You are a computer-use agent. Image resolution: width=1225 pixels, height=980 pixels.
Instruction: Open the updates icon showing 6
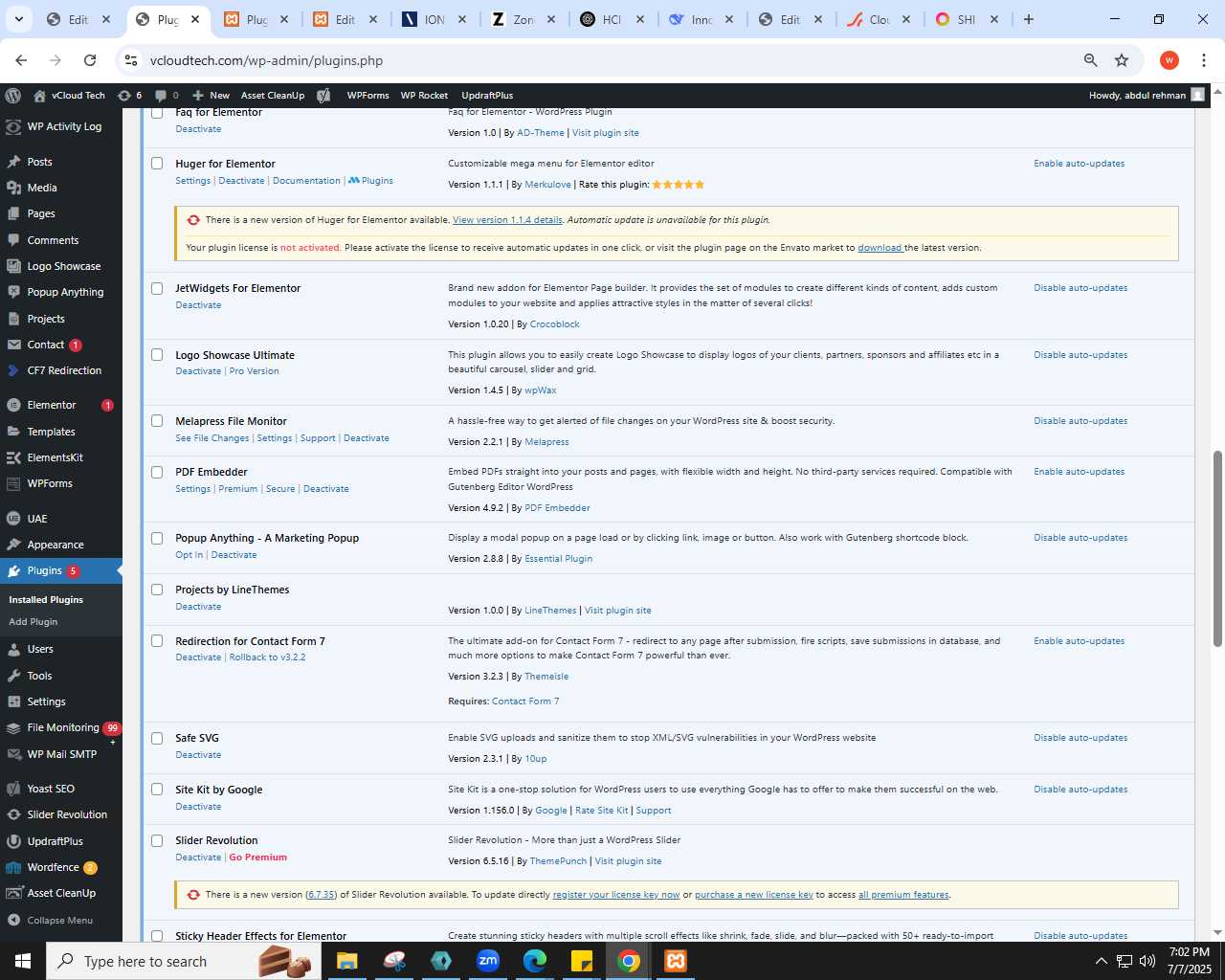[x=129, y=96]
